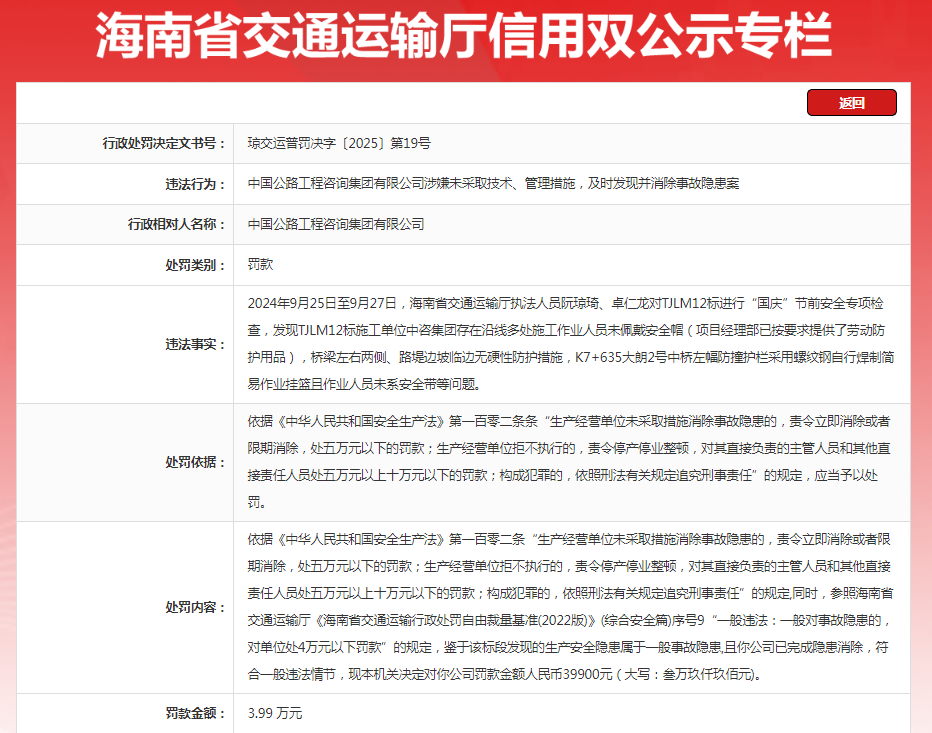The height and width of the screenshot is (733, 932).
Task: Click the red 返回 button
Action: [851, 103]
